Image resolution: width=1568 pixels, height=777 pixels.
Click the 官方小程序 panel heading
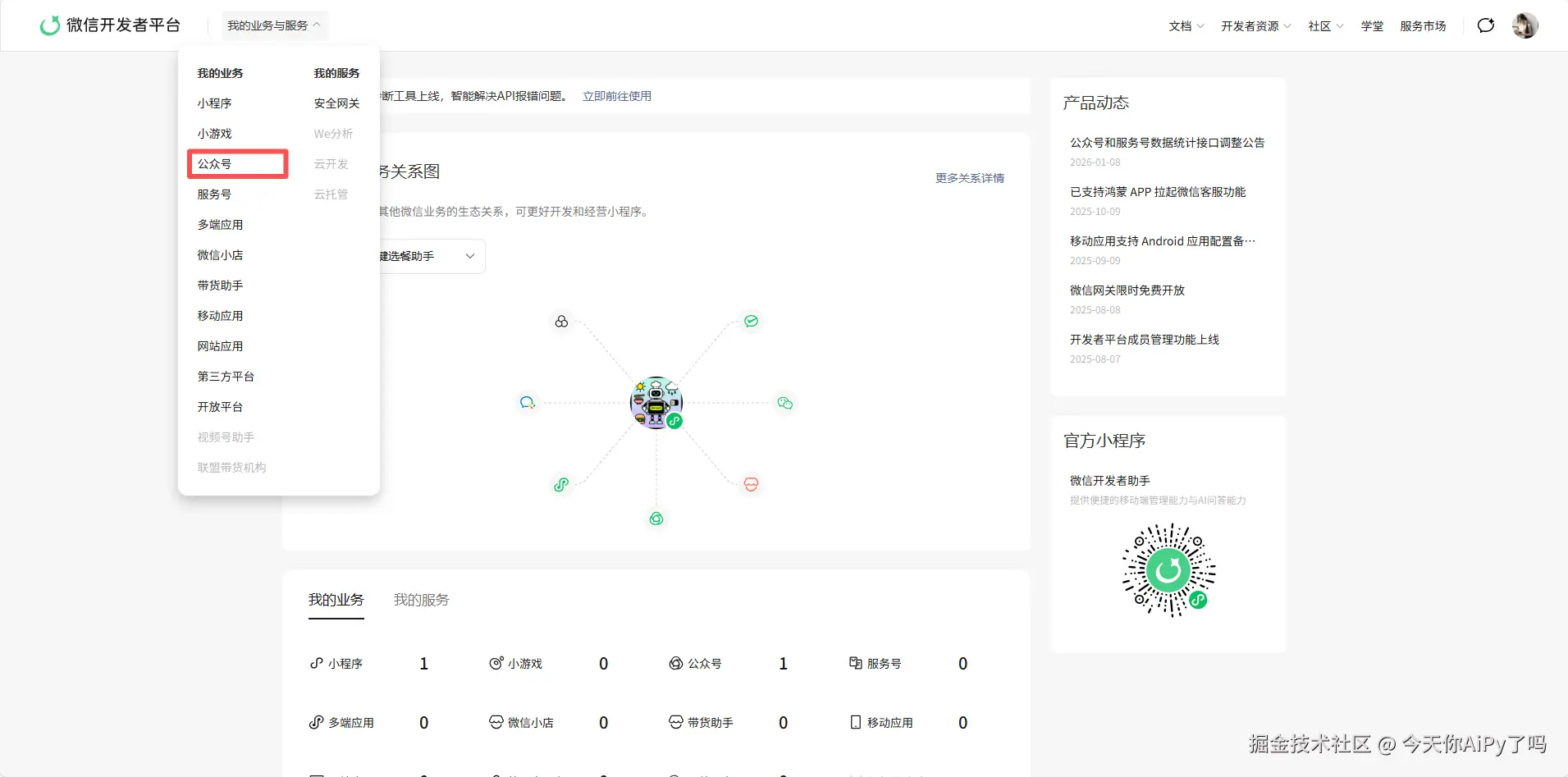[x=1104, y=441]
